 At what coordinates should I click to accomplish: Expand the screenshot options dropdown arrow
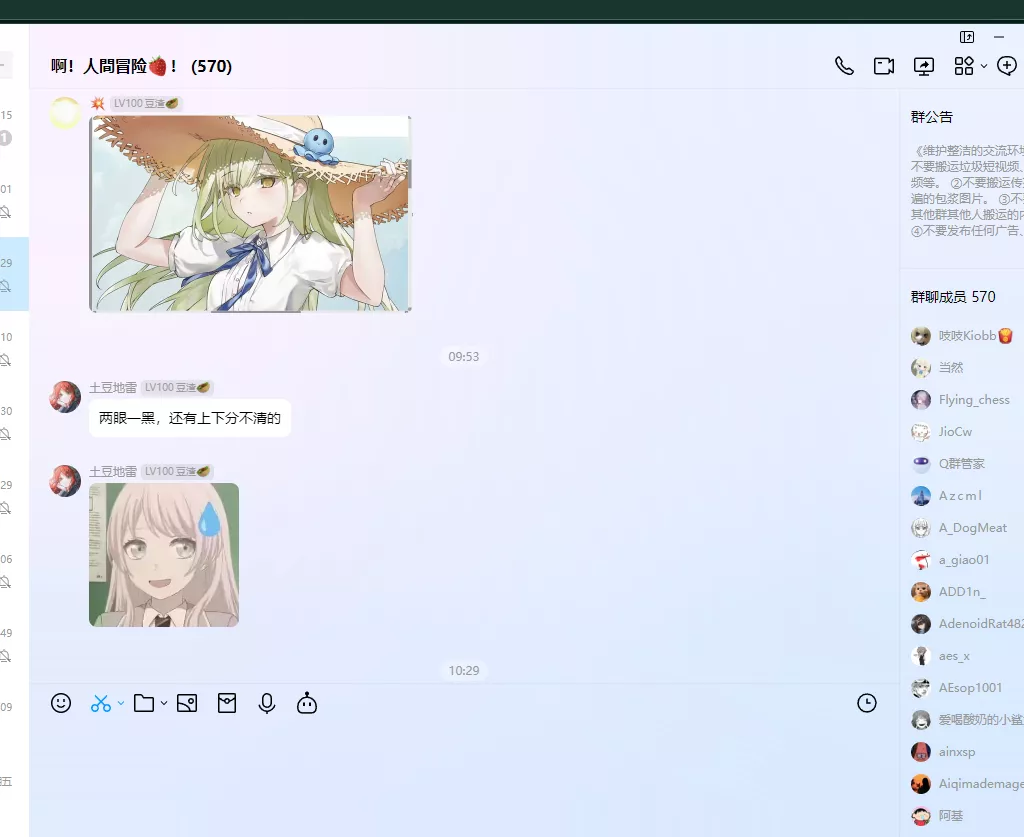point(121,703)
